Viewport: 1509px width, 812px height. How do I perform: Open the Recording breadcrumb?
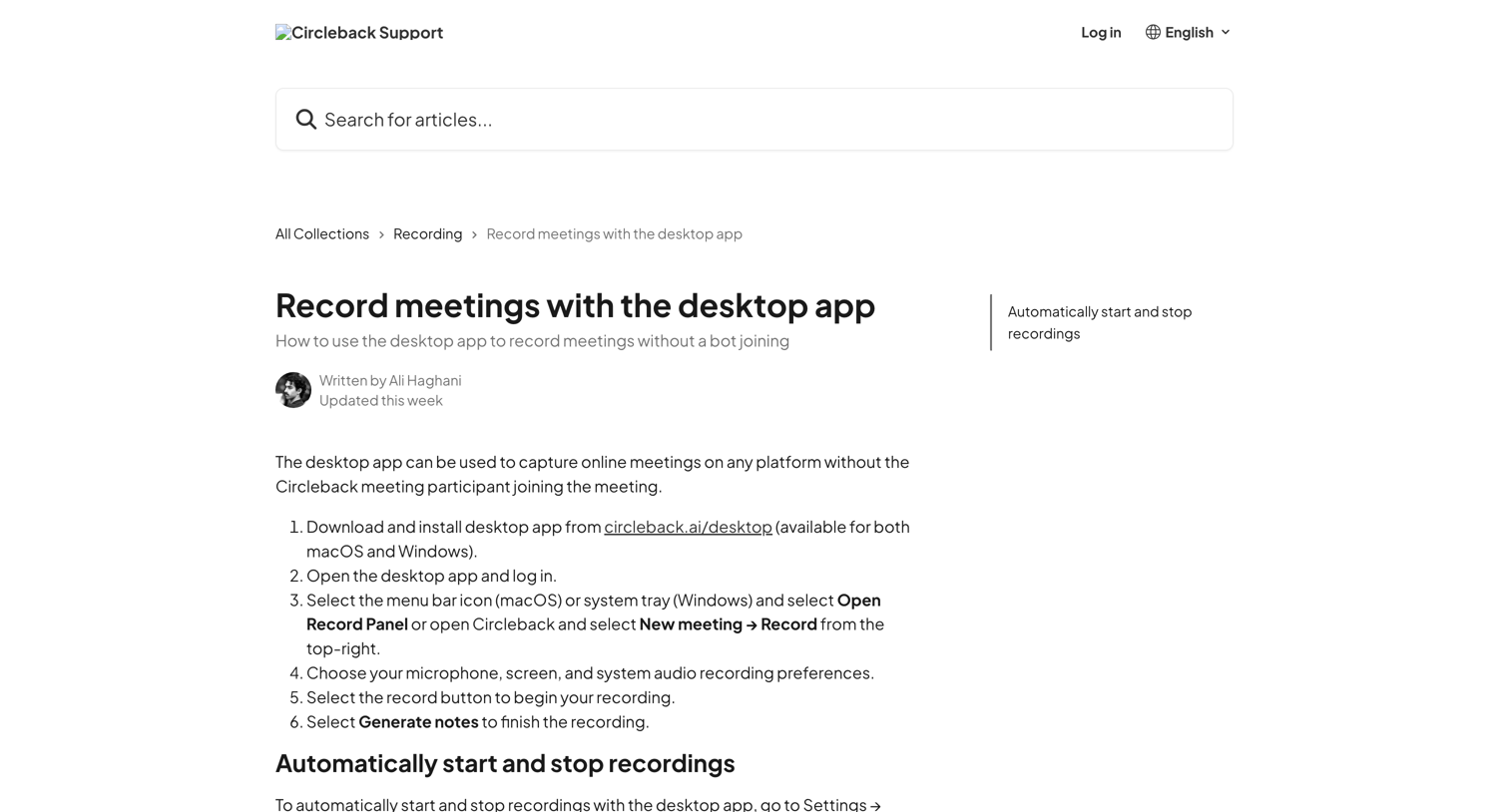pos(427,233)
